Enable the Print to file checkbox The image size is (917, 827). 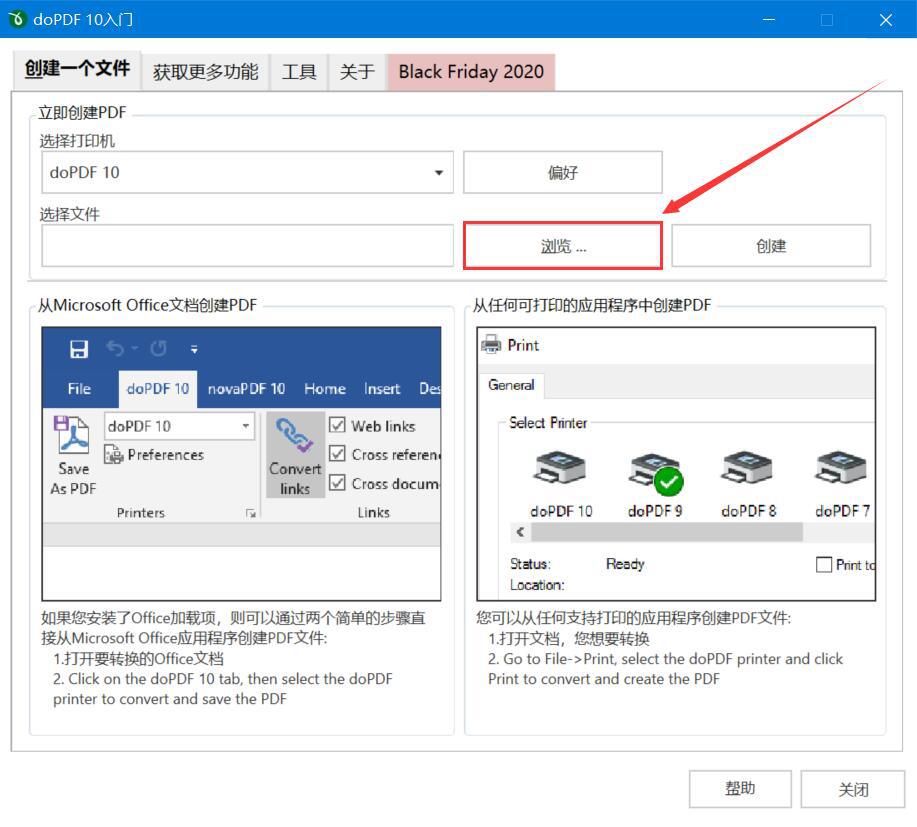(823, 564)
